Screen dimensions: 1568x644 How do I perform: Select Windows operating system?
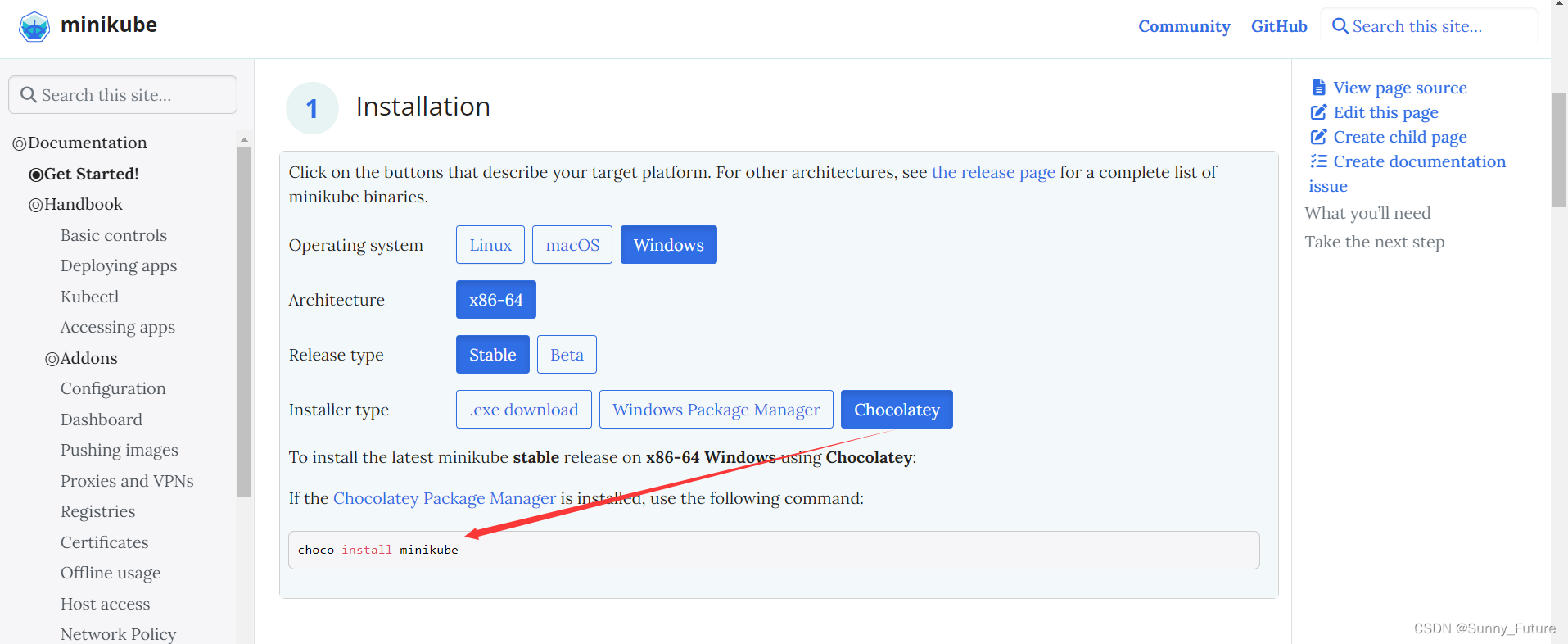(669, 245)
